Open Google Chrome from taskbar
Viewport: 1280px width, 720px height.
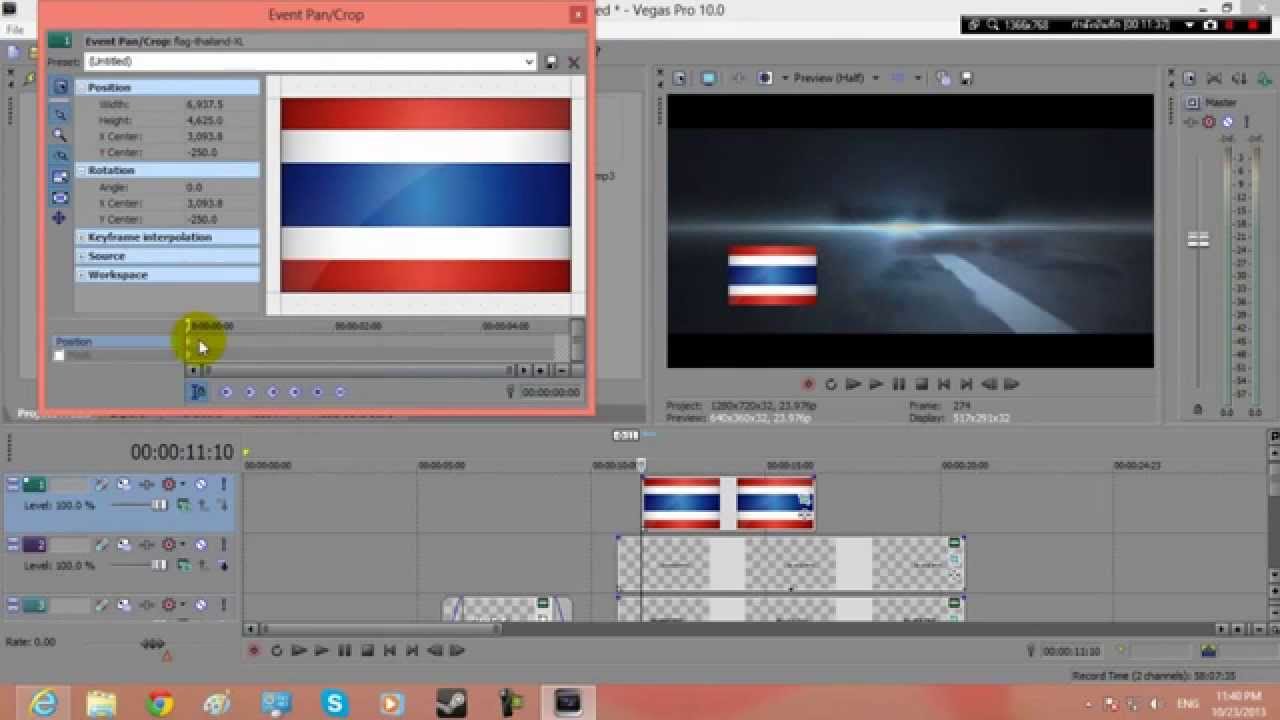point(160,704)
